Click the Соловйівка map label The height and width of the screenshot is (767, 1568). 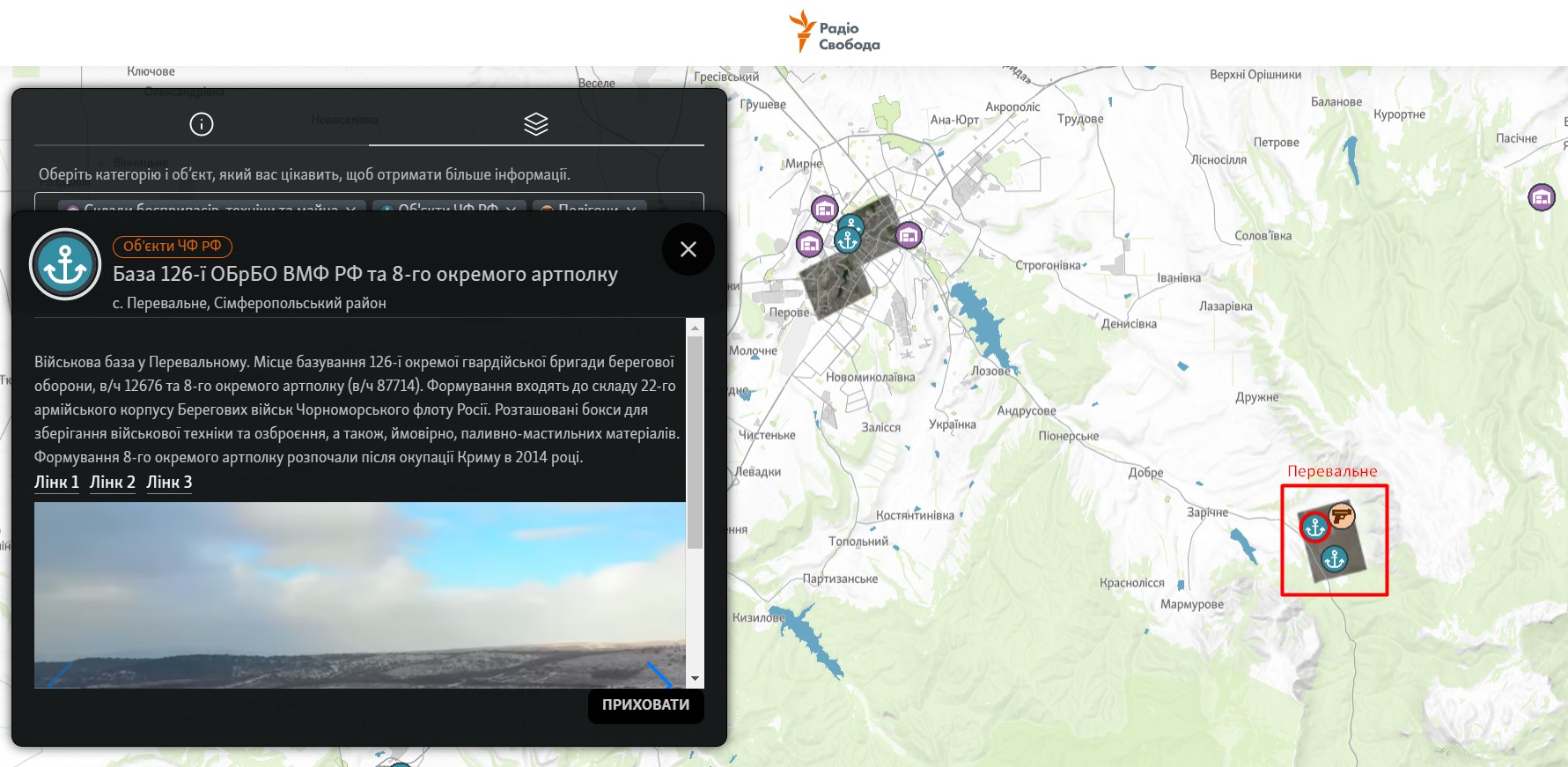coord(1263,236)
